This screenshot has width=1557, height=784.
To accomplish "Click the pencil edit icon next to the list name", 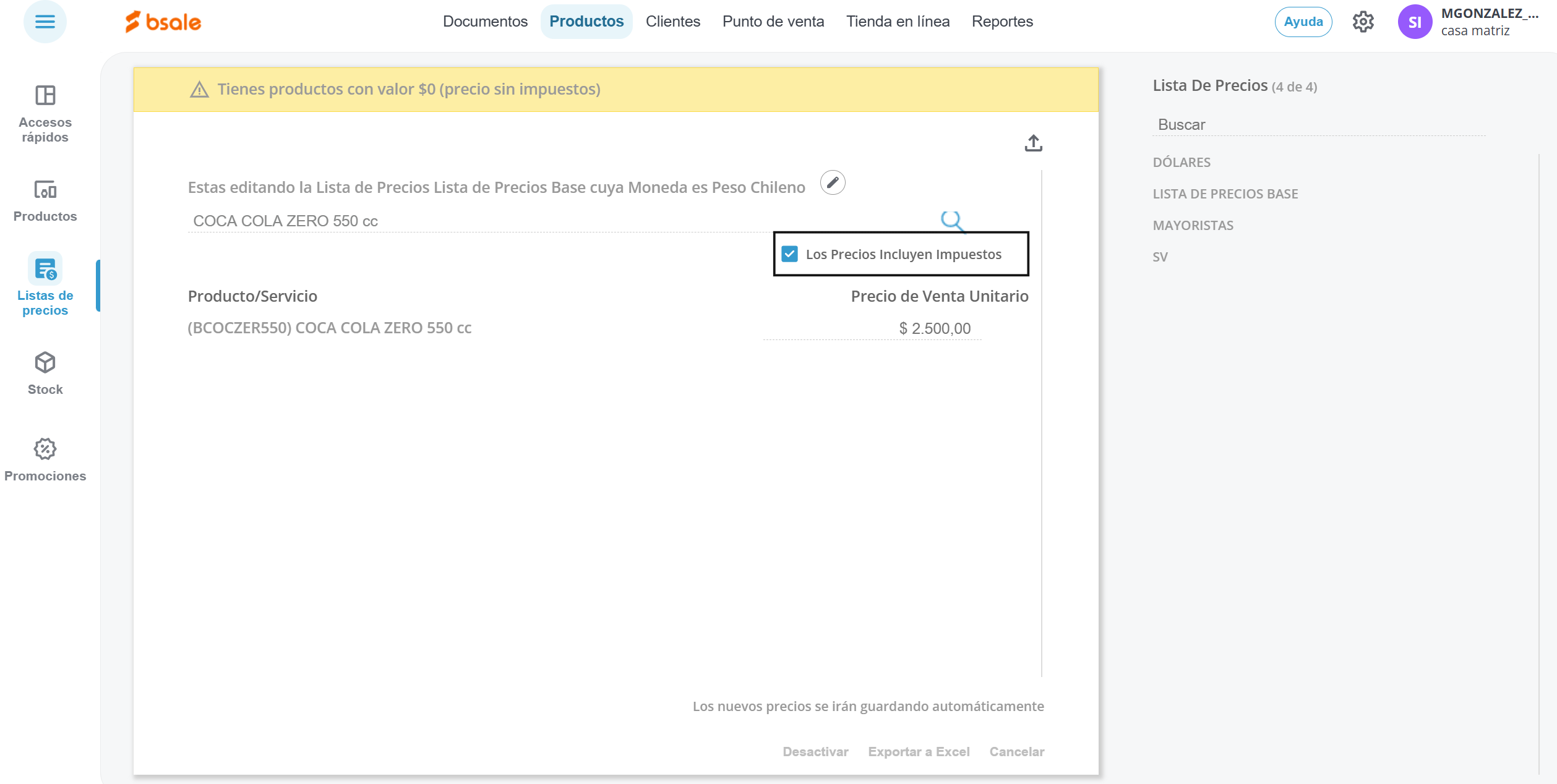I will point(833,183).
